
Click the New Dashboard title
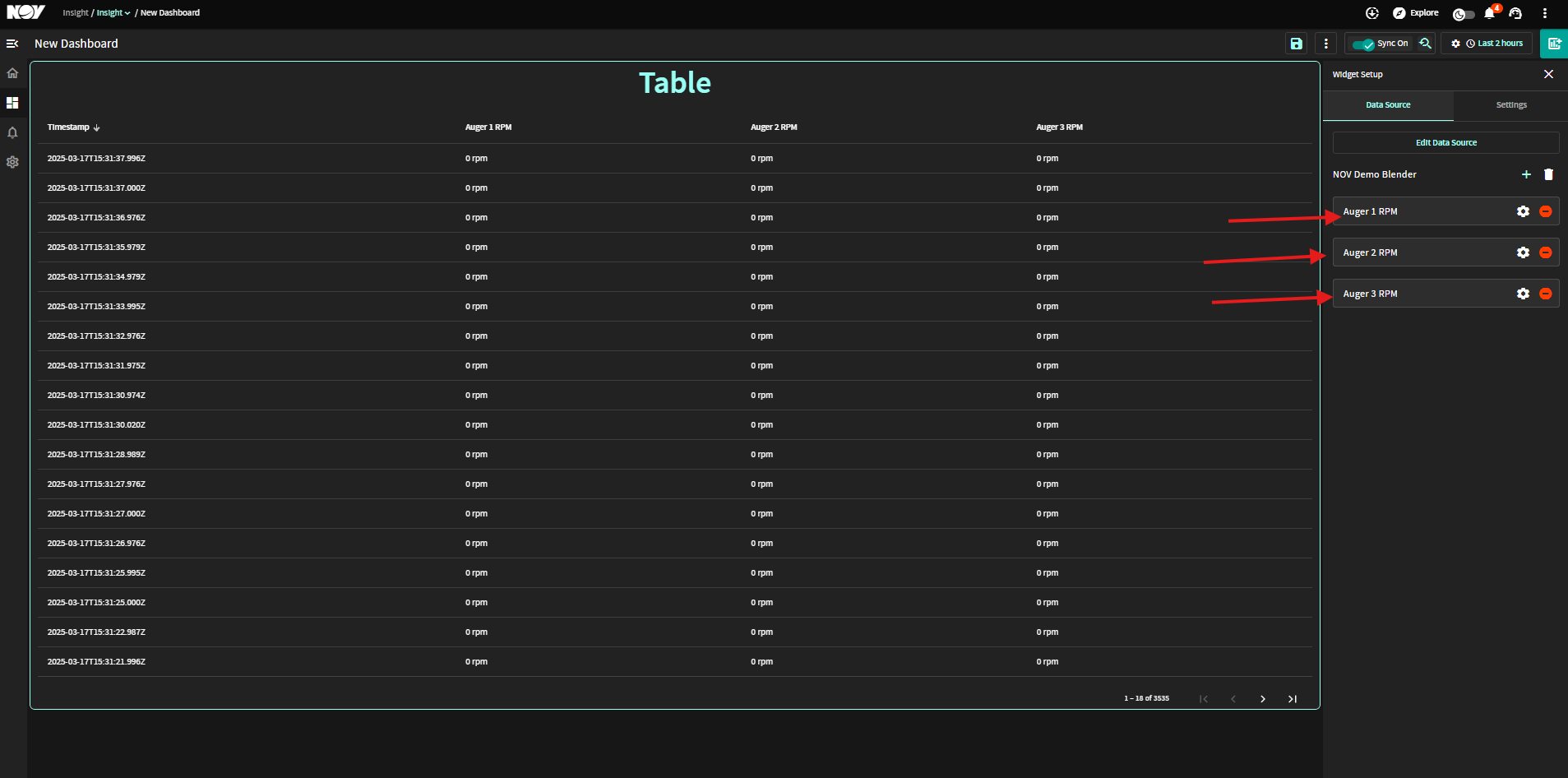tap(76, 44)
